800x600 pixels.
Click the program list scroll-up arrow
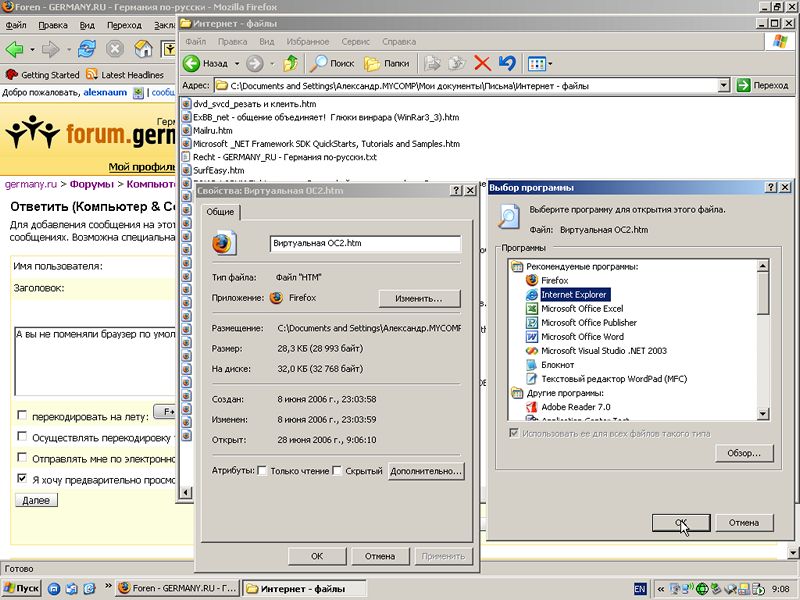tap(763, 265)
